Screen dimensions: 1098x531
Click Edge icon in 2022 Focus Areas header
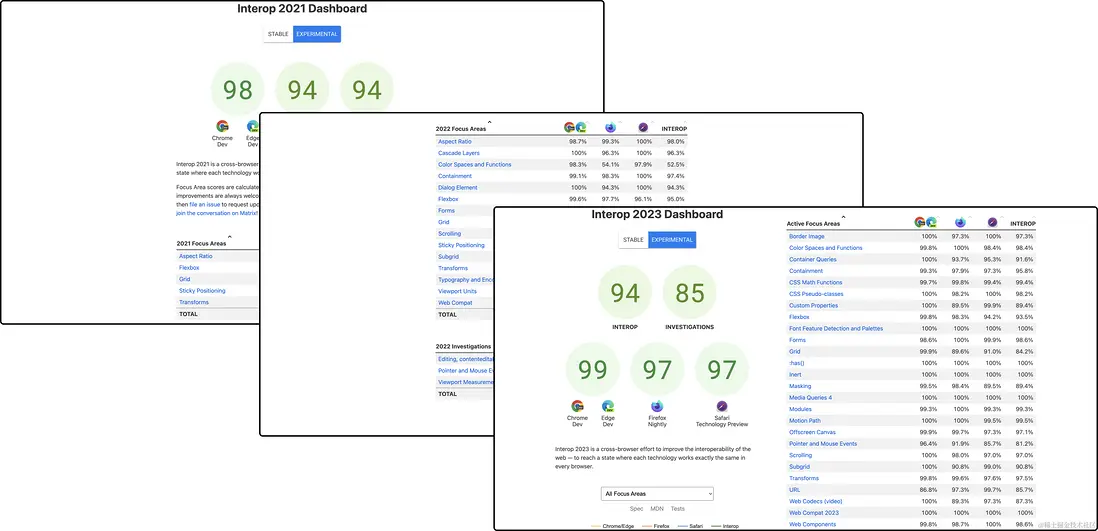coord(580,127)
